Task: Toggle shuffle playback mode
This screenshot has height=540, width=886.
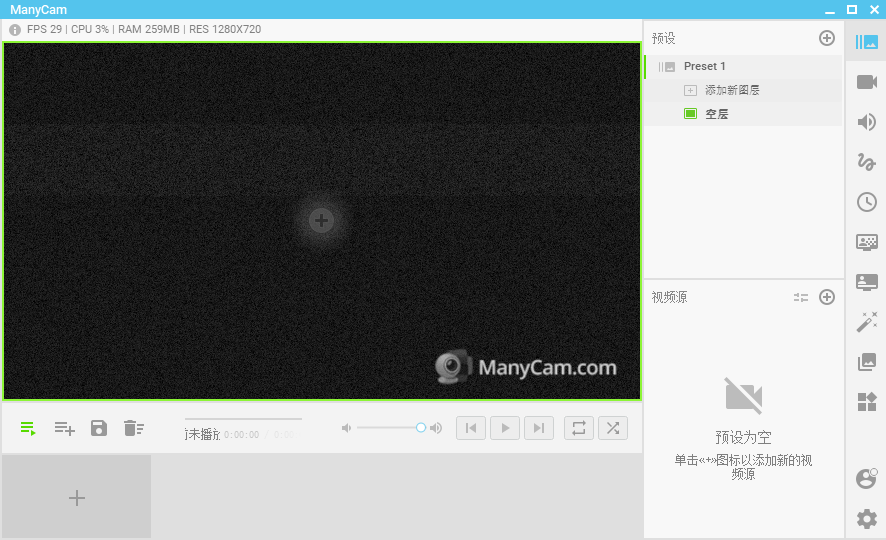Action: tap(613, 428)
